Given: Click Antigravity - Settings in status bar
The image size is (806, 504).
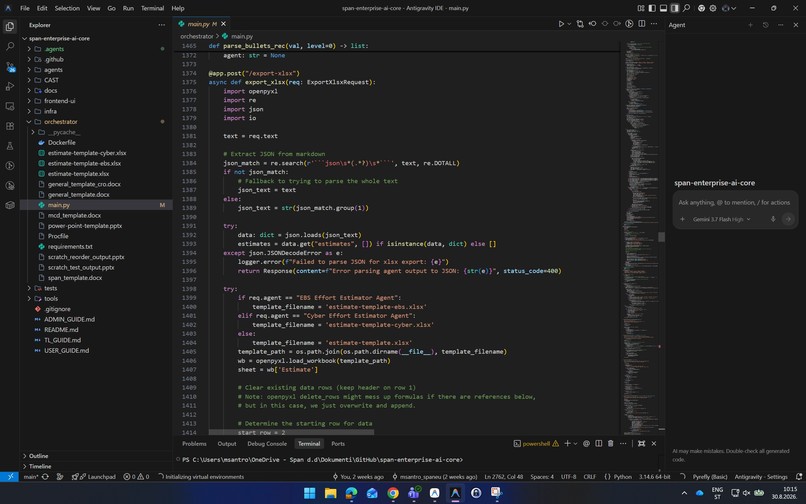Looking at the screenshot, I should pos(760,477).
